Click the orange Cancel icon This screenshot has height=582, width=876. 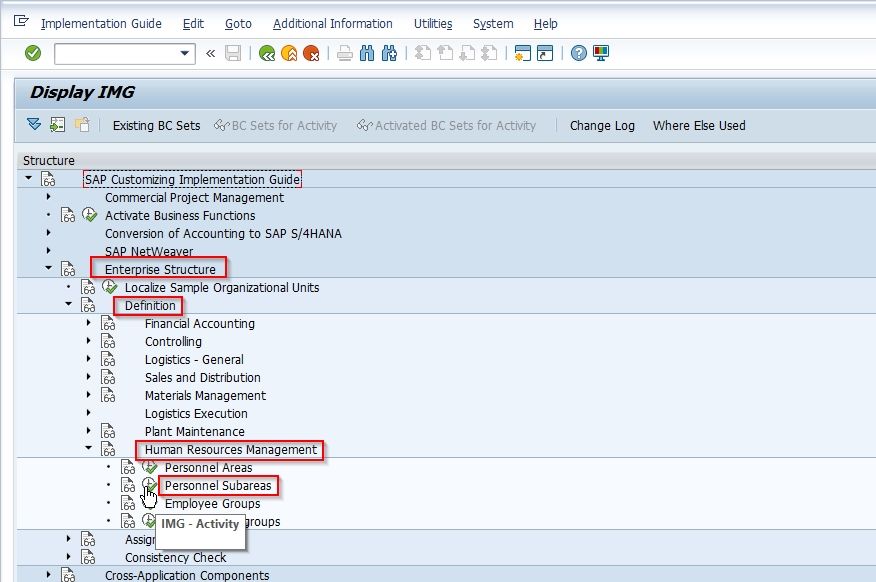(x=311, y=53)
